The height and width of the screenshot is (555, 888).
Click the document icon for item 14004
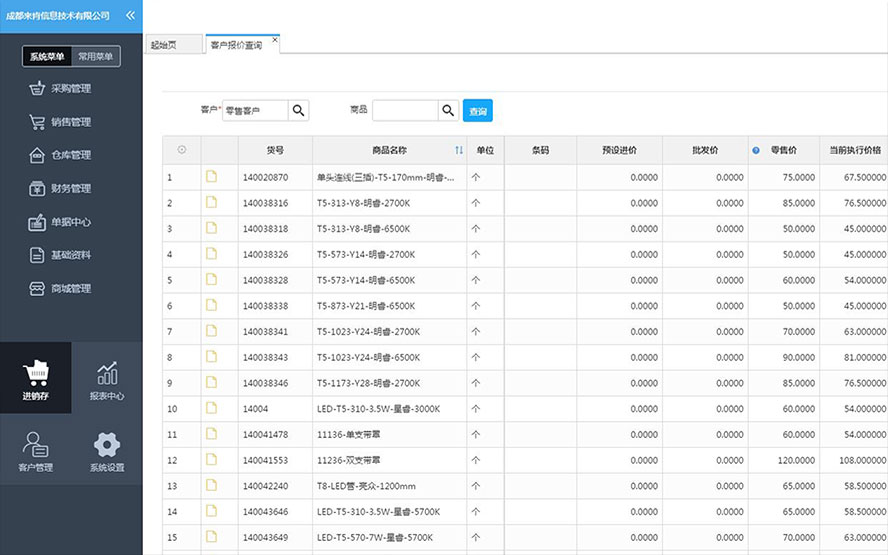pos(211,409)
